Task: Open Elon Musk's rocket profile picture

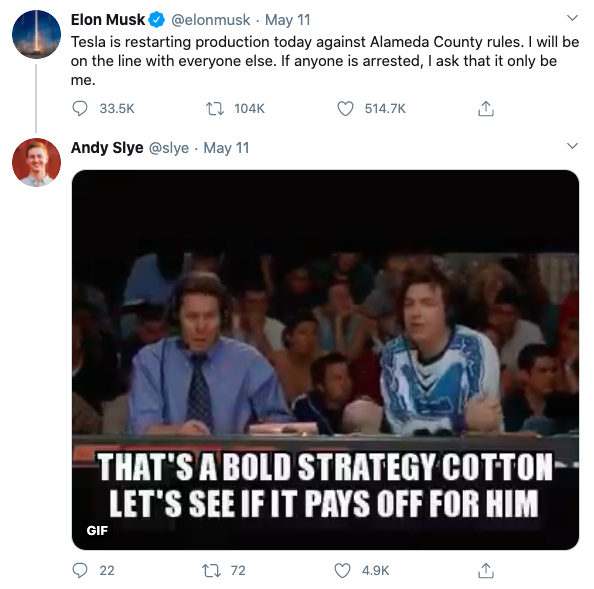Action: pos(36,34)
